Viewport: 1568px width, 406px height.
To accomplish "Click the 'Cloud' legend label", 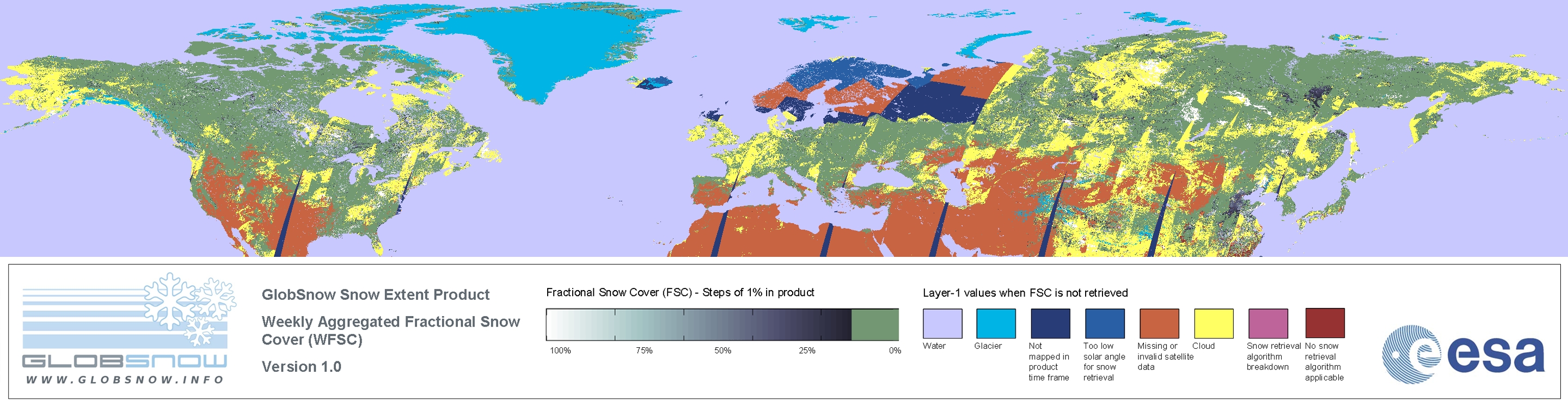I will [1203, 346].
